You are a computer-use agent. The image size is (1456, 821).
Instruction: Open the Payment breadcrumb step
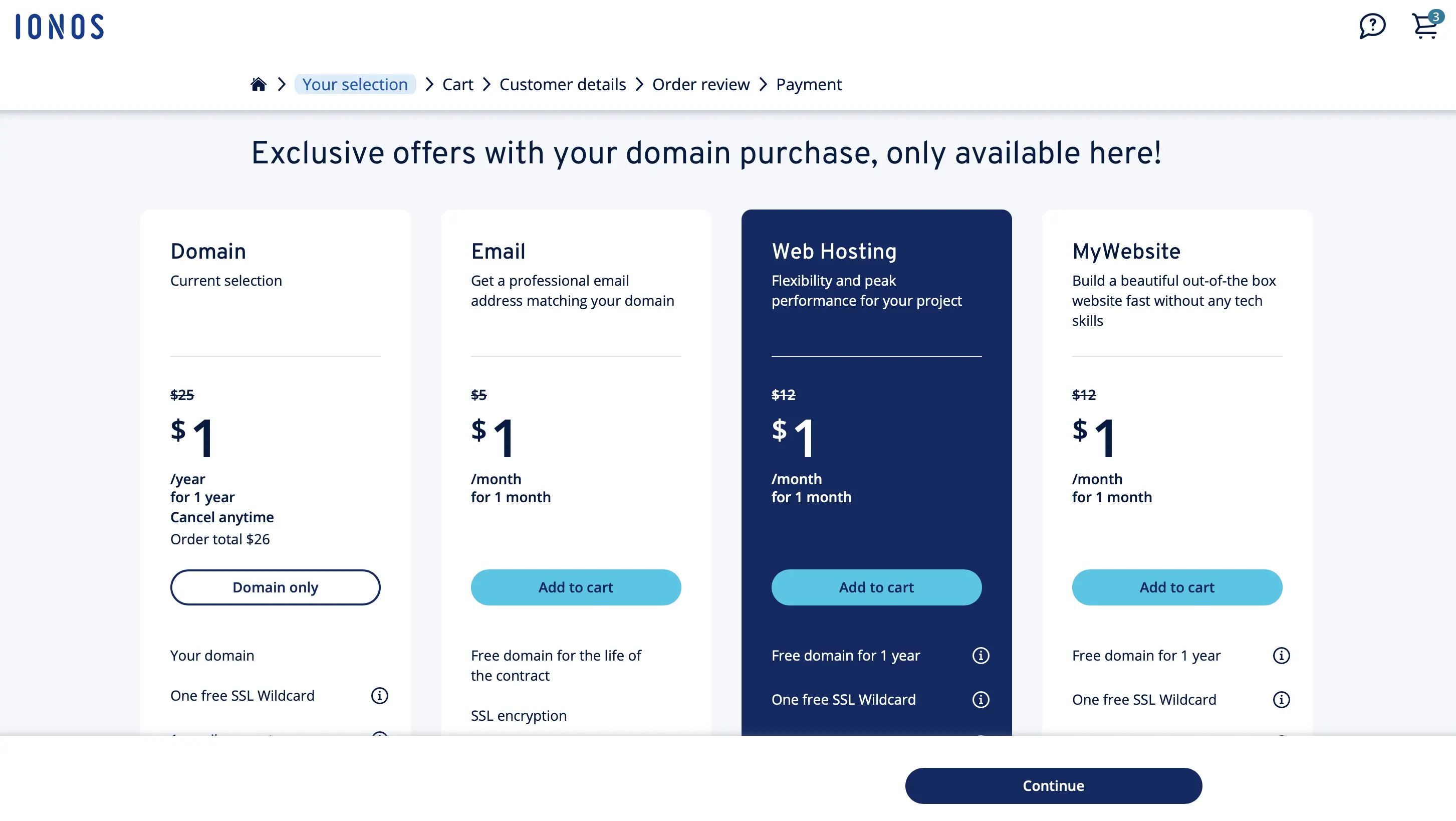click(809, 84)
